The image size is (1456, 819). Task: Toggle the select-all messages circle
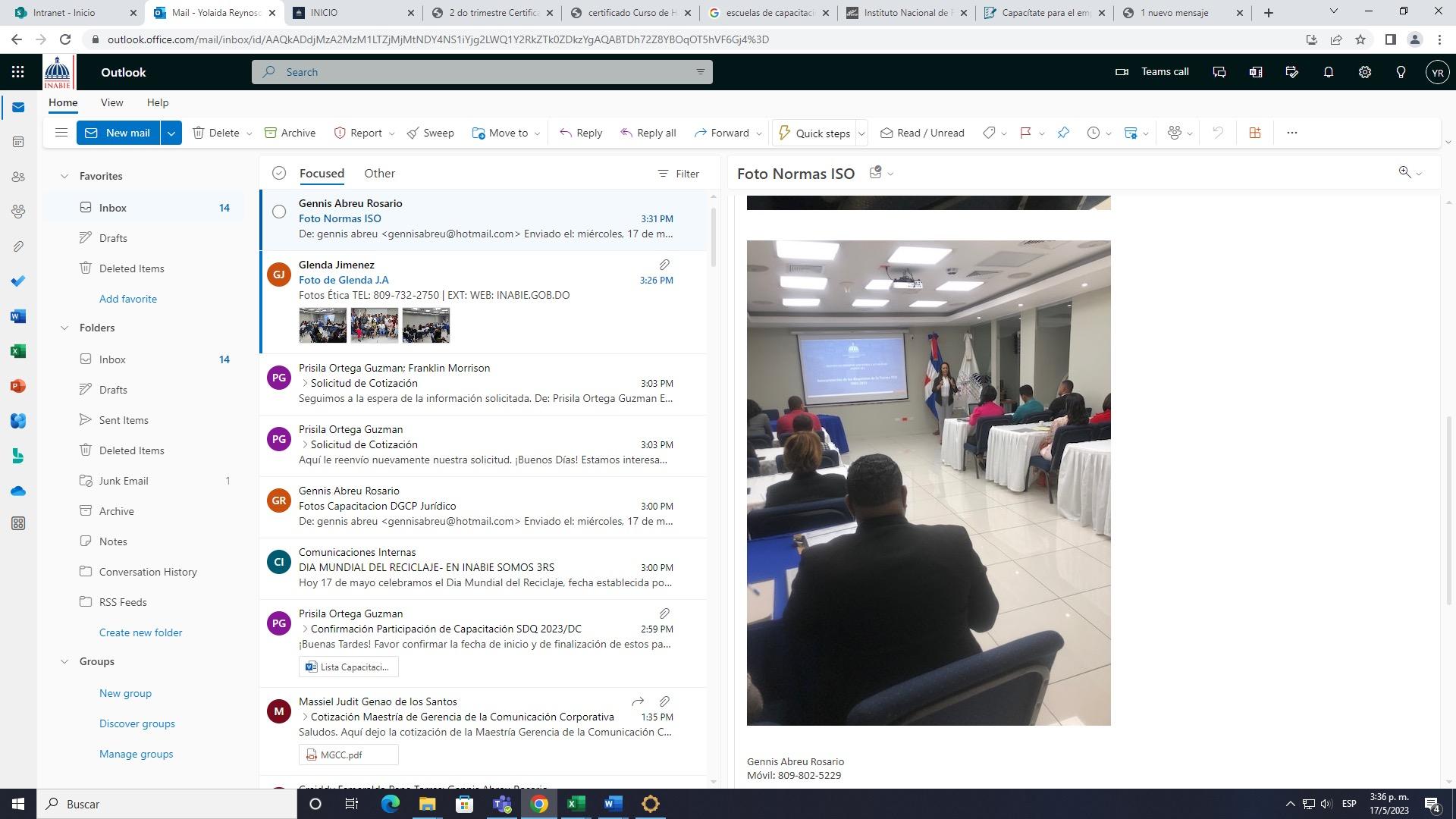pos(279,174)
